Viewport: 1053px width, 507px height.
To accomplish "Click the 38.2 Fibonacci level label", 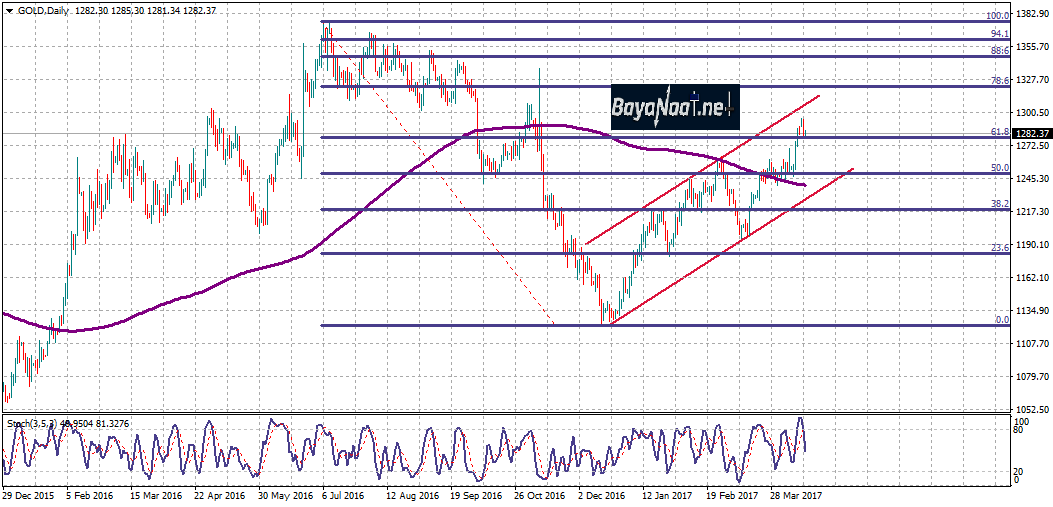I will pos(998,204).
